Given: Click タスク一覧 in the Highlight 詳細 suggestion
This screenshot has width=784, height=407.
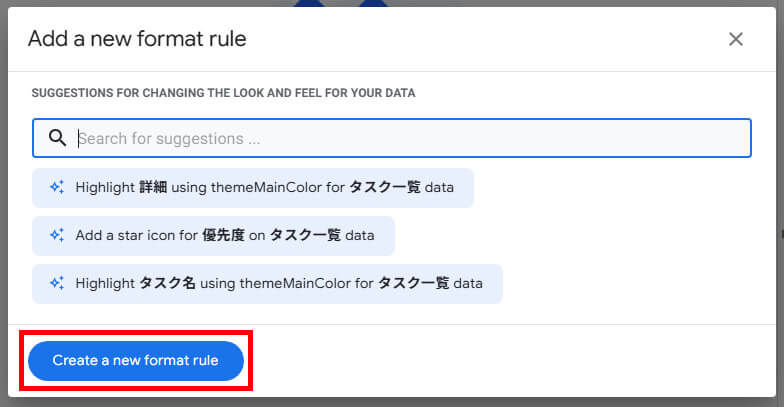Looking at the screenshot, I should tap(384, 187).
